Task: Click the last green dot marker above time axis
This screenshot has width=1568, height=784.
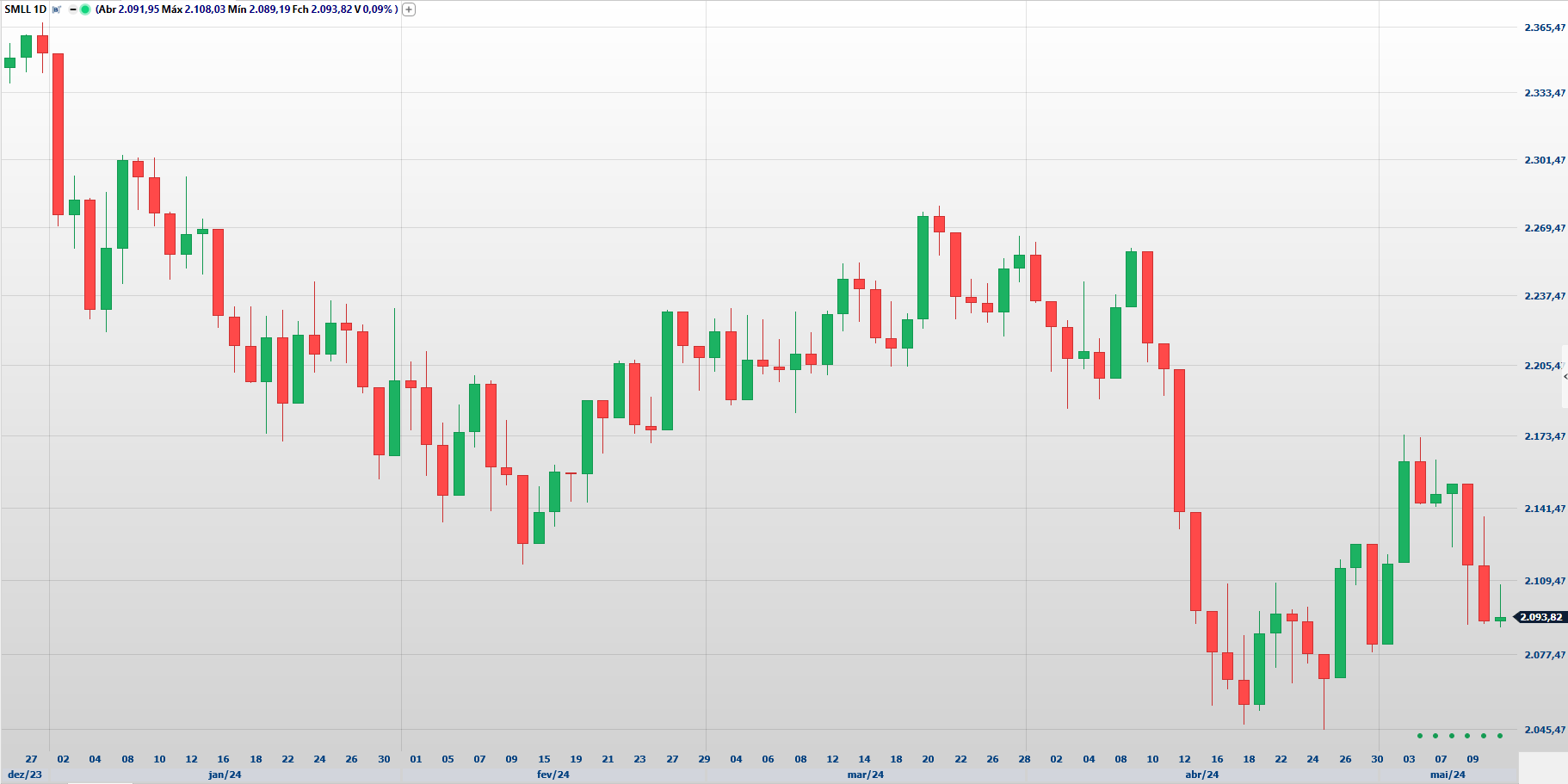Action: pyautogui.click(x=1500, y=736)
